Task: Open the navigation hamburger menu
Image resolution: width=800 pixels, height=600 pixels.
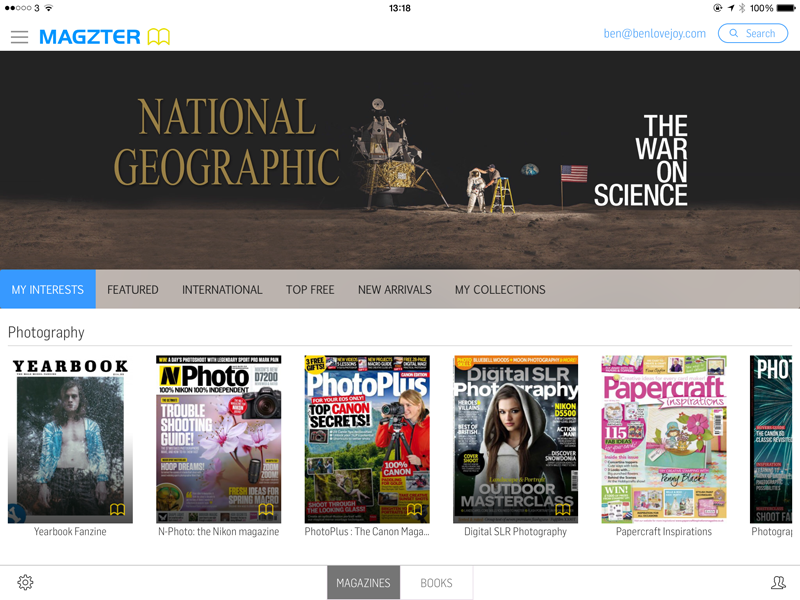Action: [20, 38]
